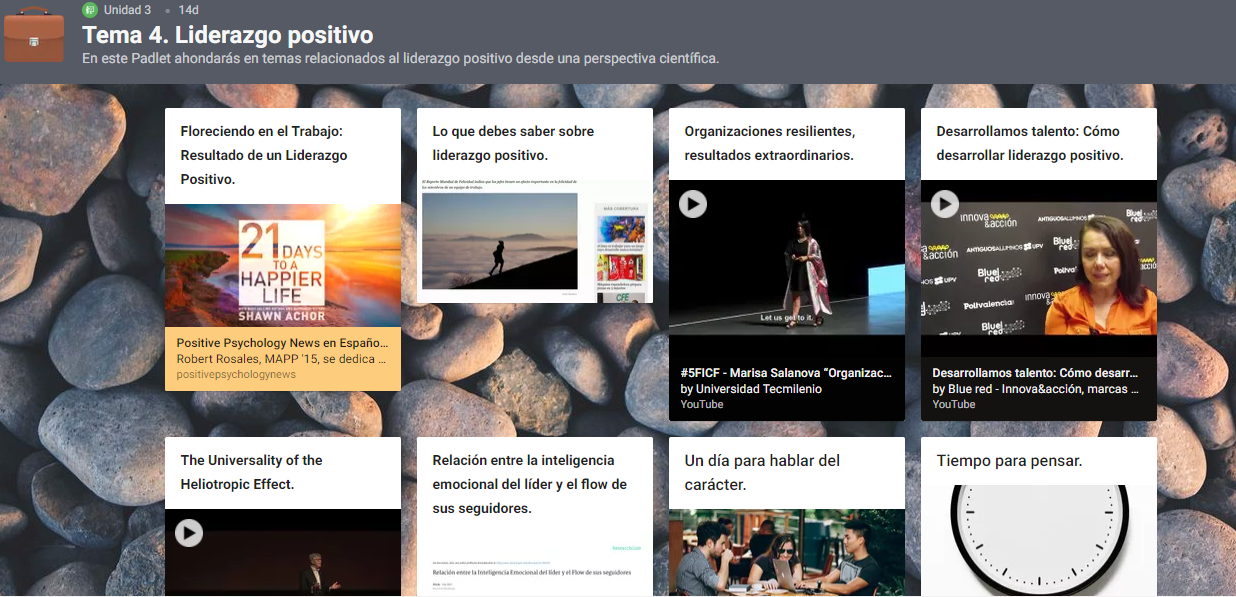Open #5FICF Marisa Salanova video link
The height and width of the screenshot is (597, 1236).
click(x=786, y=373)
